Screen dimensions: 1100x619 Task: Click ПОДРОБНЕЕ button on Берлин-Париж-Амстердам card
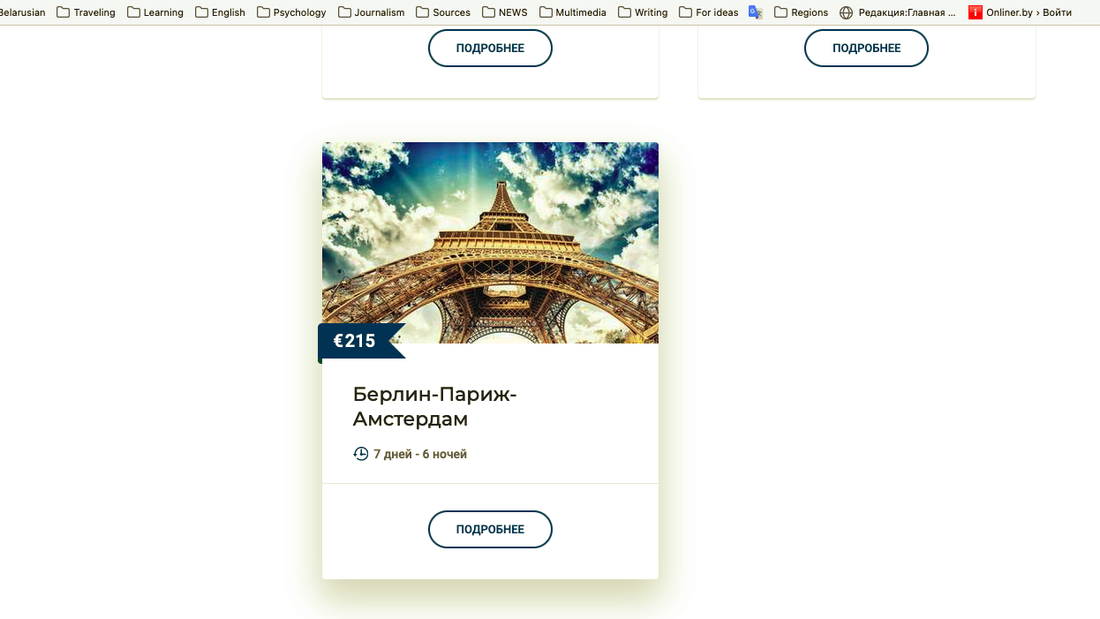click(490, 529)
